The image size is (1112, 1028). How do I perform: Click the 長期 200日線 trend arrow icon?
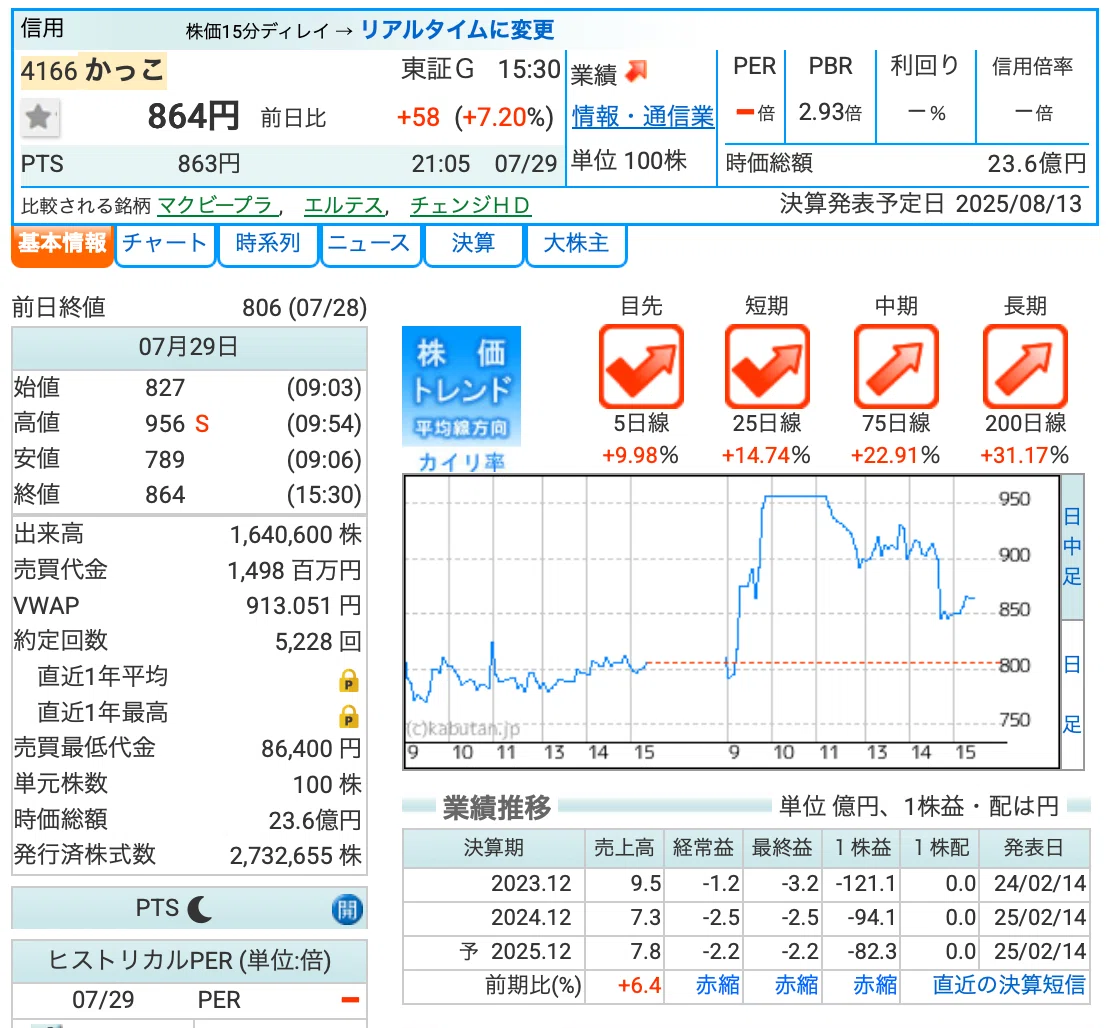coord(1025,367)
